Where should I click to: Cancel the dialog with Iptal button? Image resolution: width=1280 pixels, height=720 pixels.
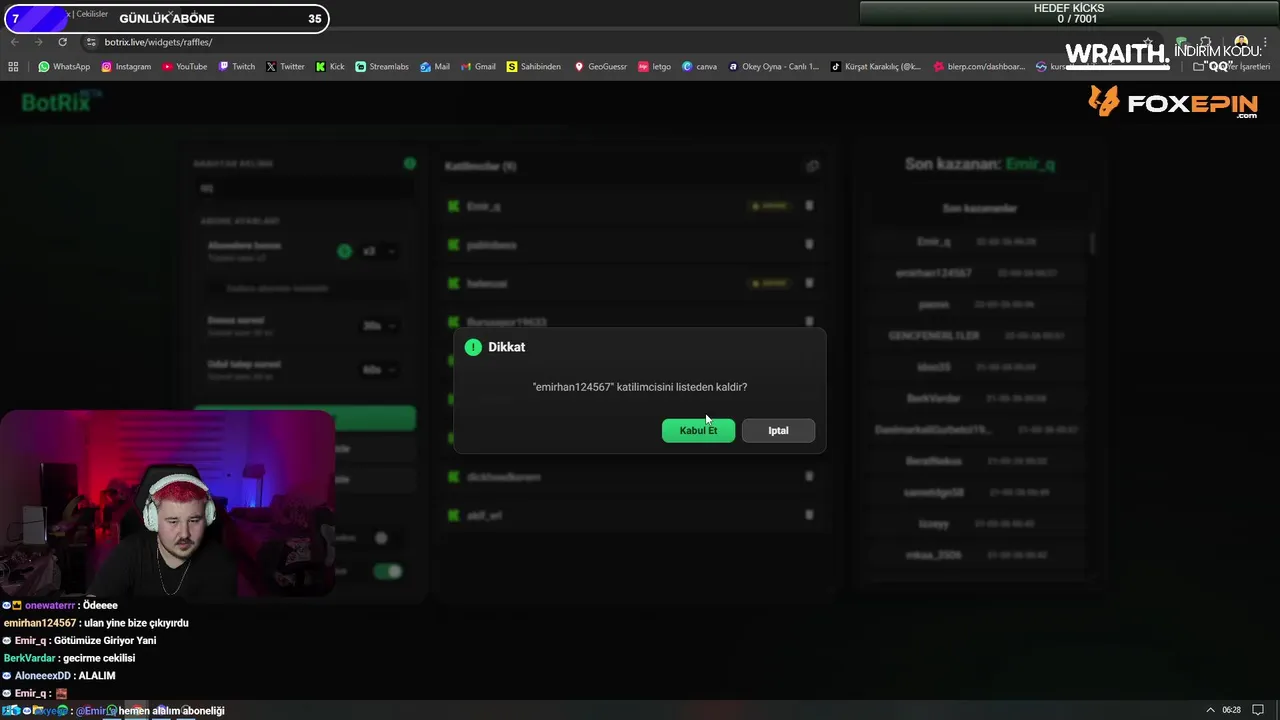(778, 430)
